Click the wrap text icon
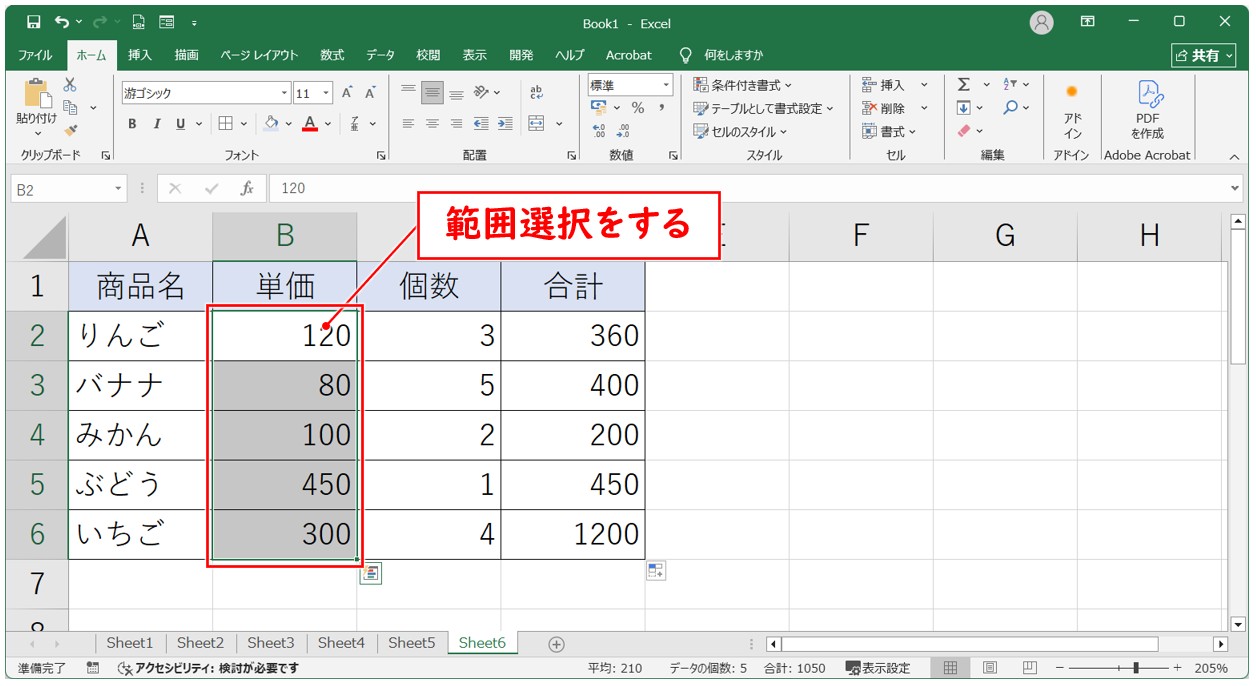 [x=536, y=92]
